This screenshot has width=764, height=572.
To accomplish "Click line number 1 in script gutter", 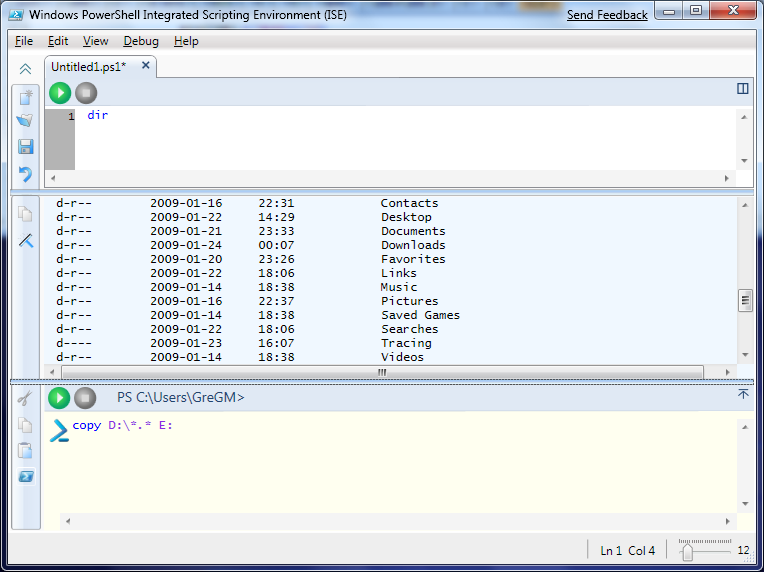I will pos(71,116).
